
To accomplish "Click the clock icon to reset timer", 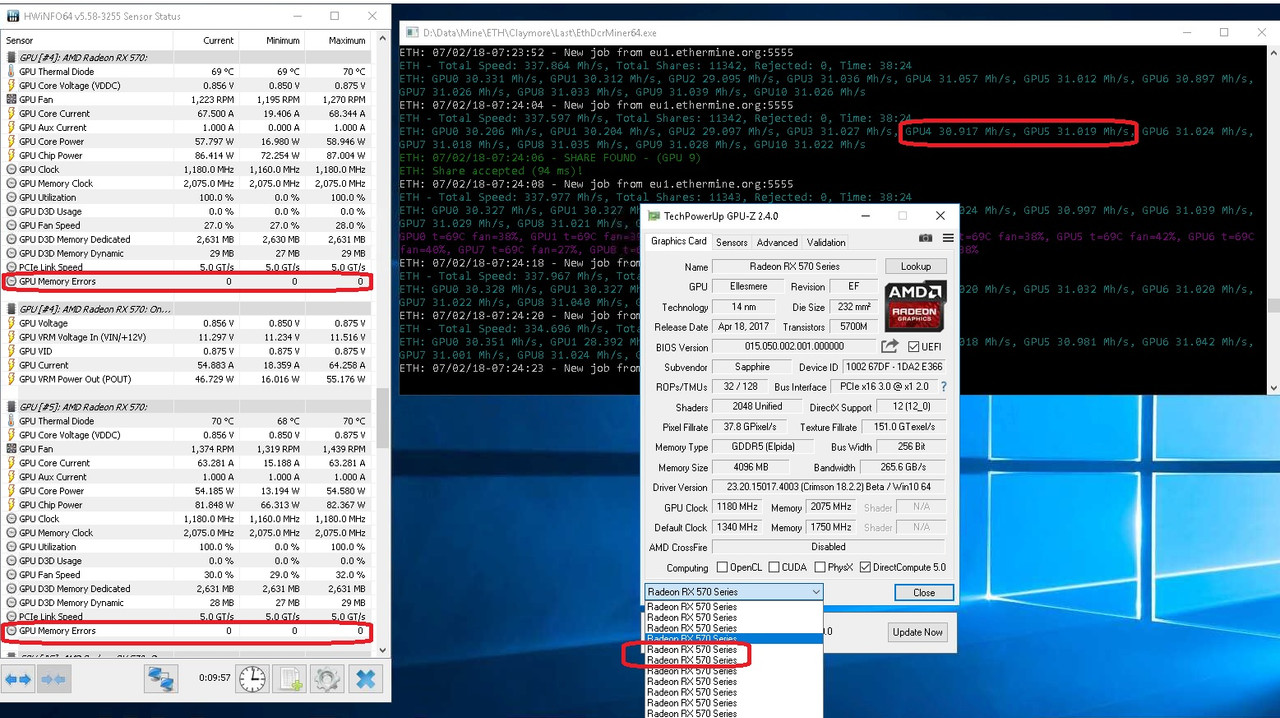I will 252,679.
